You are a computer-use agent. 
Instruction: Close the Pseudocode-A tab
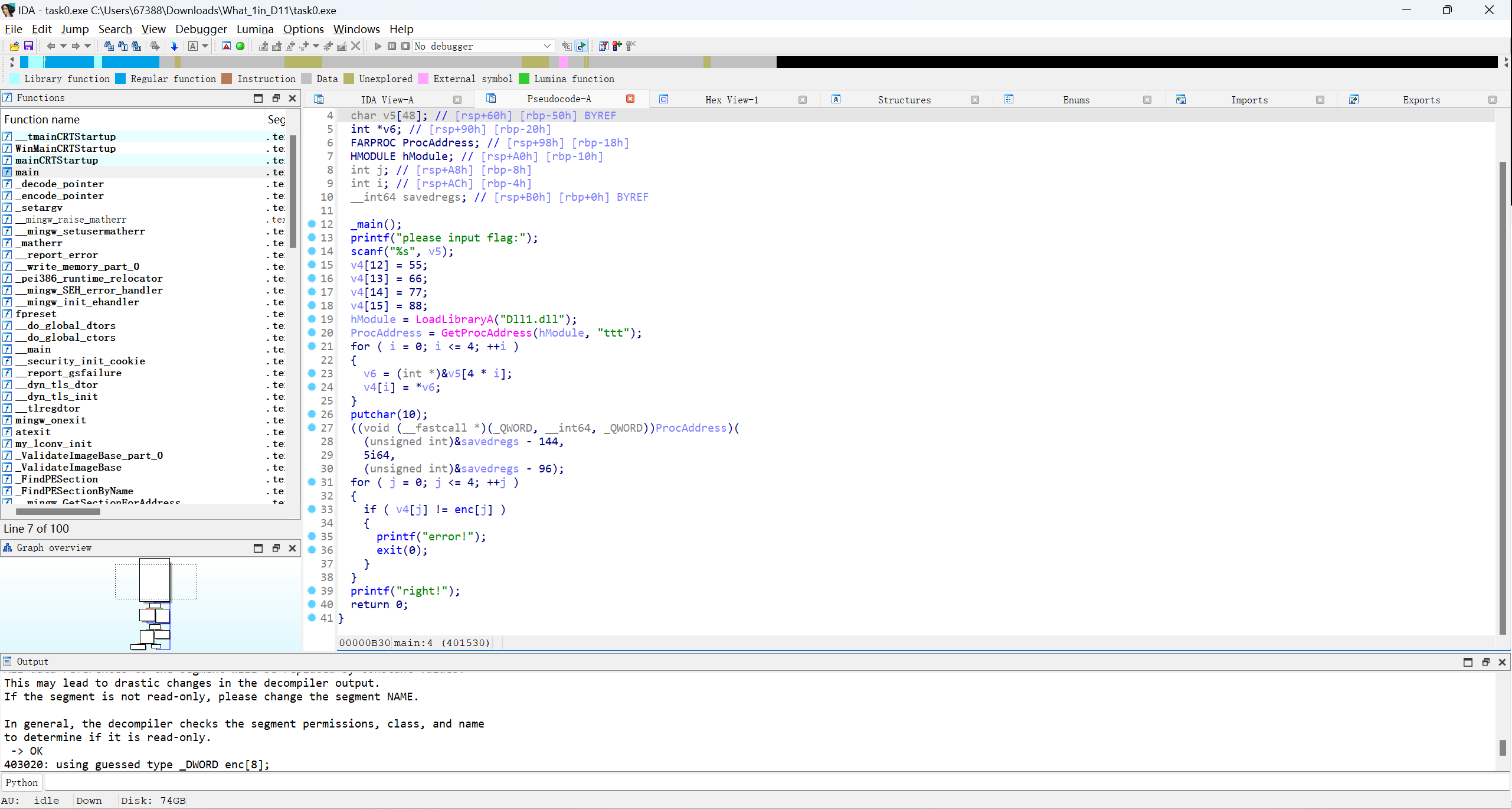pyautogui.click(x=630, y=99)
